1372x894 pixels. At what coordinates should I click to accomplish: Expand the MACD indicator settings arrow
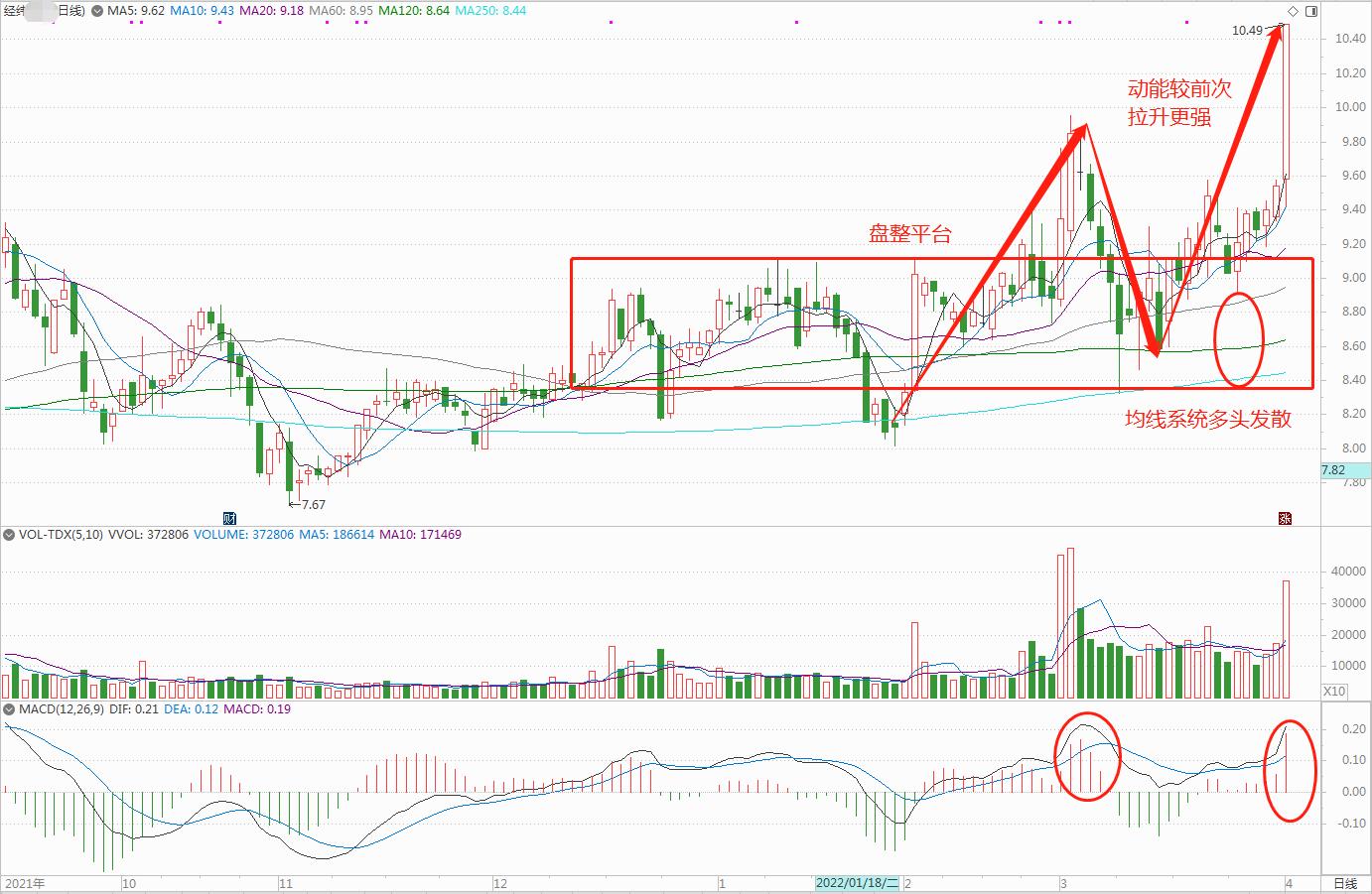point(8,709)
